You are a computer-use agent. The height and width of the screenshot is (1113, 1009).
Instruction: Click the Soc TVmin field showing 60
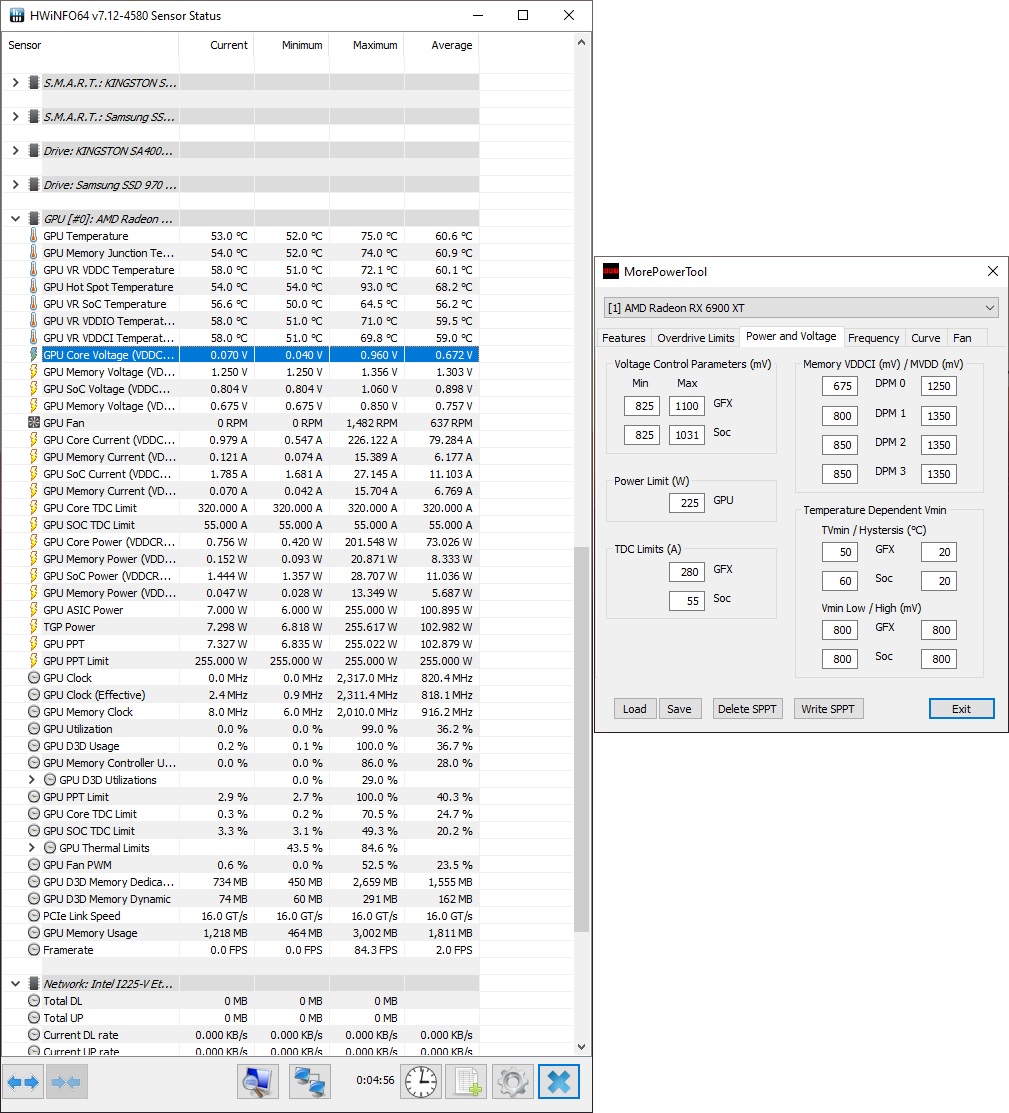pyautogui.click(x=840, y=581)
